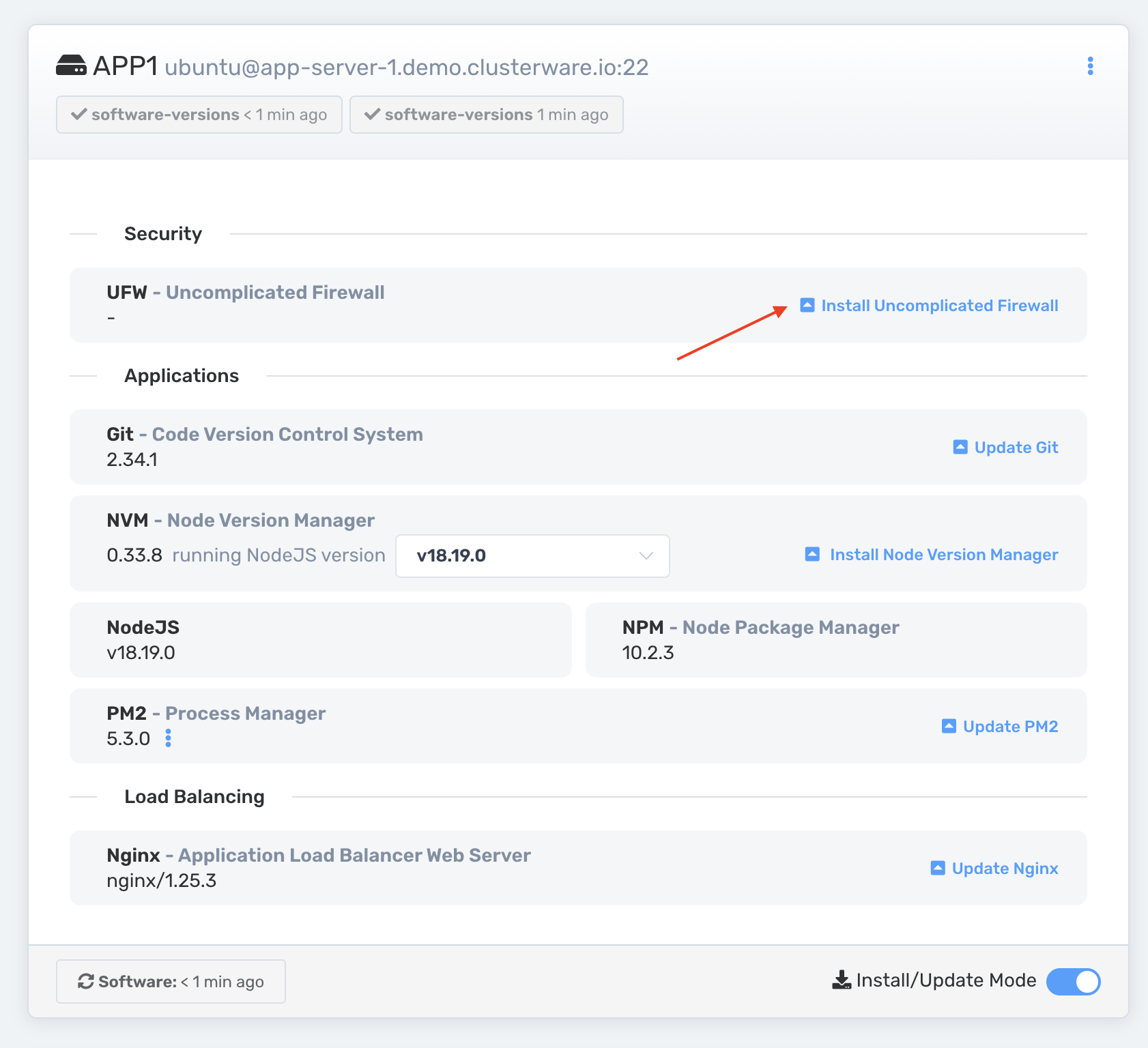Screen dimensions: 1148x1048
Task: Click NVM version 0.33.8
Action: coord(134,555)
